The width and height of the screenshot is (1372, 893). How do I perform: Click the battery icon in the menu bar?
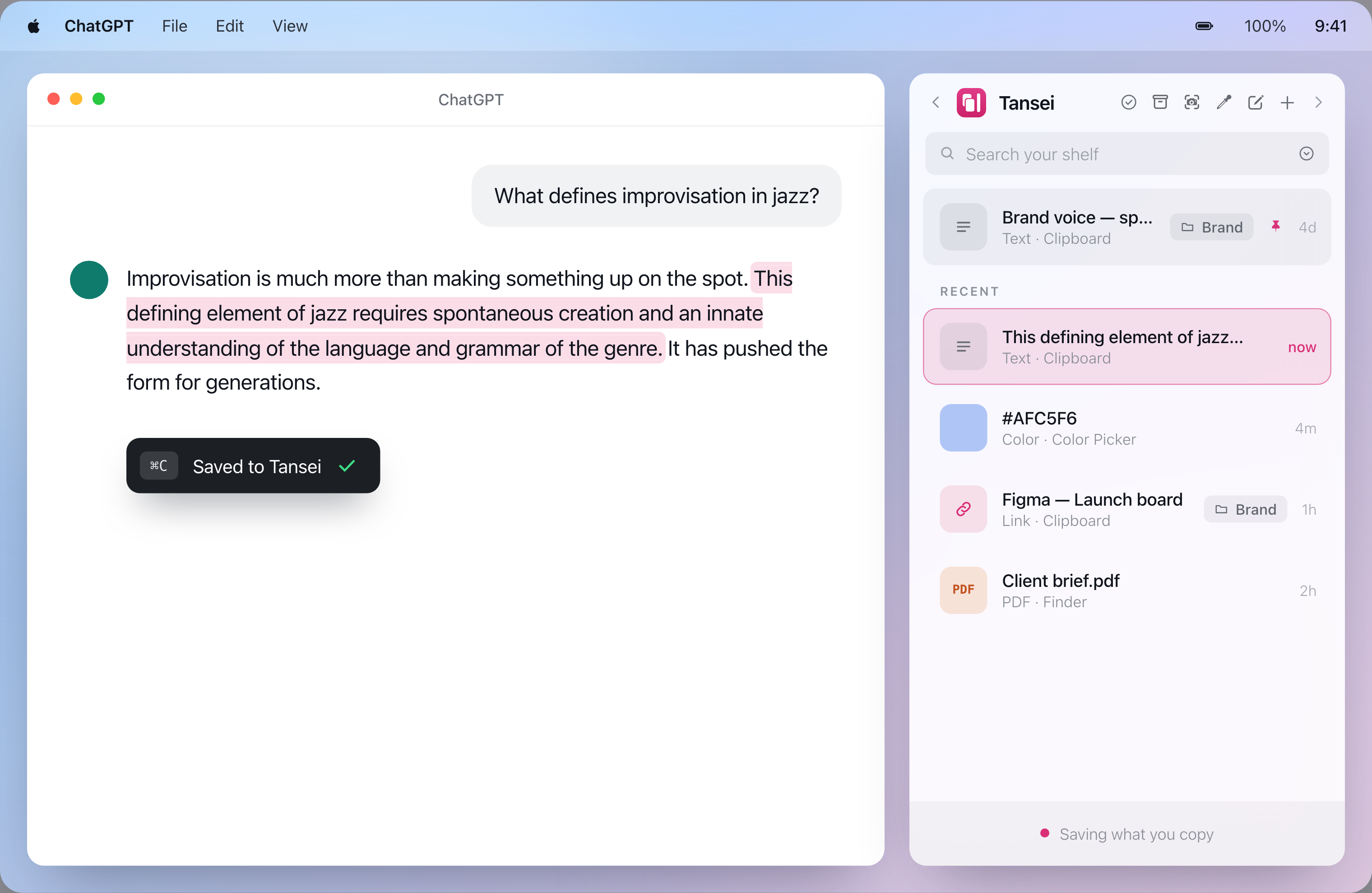pyautogui.click(x=1204, y=26)
